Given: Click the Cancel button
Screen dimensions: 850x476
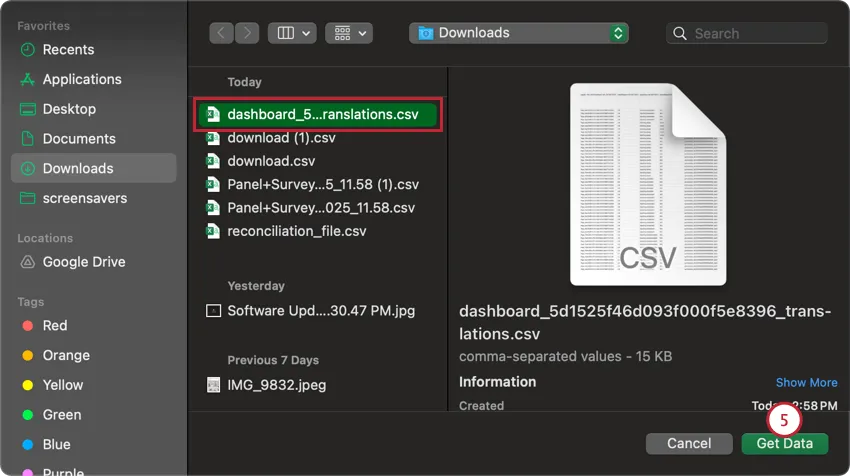Looking at the screenshot, I should click(689, 443).
